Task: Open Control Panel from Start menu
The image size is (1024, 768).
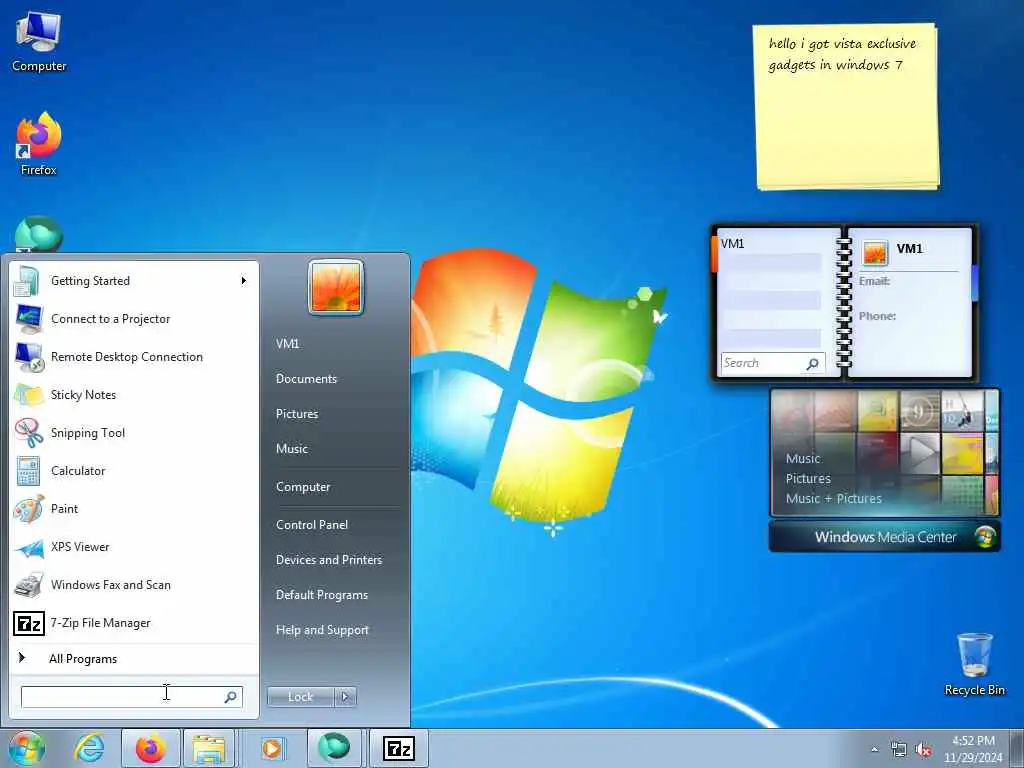Action: [x=312, y=525]
